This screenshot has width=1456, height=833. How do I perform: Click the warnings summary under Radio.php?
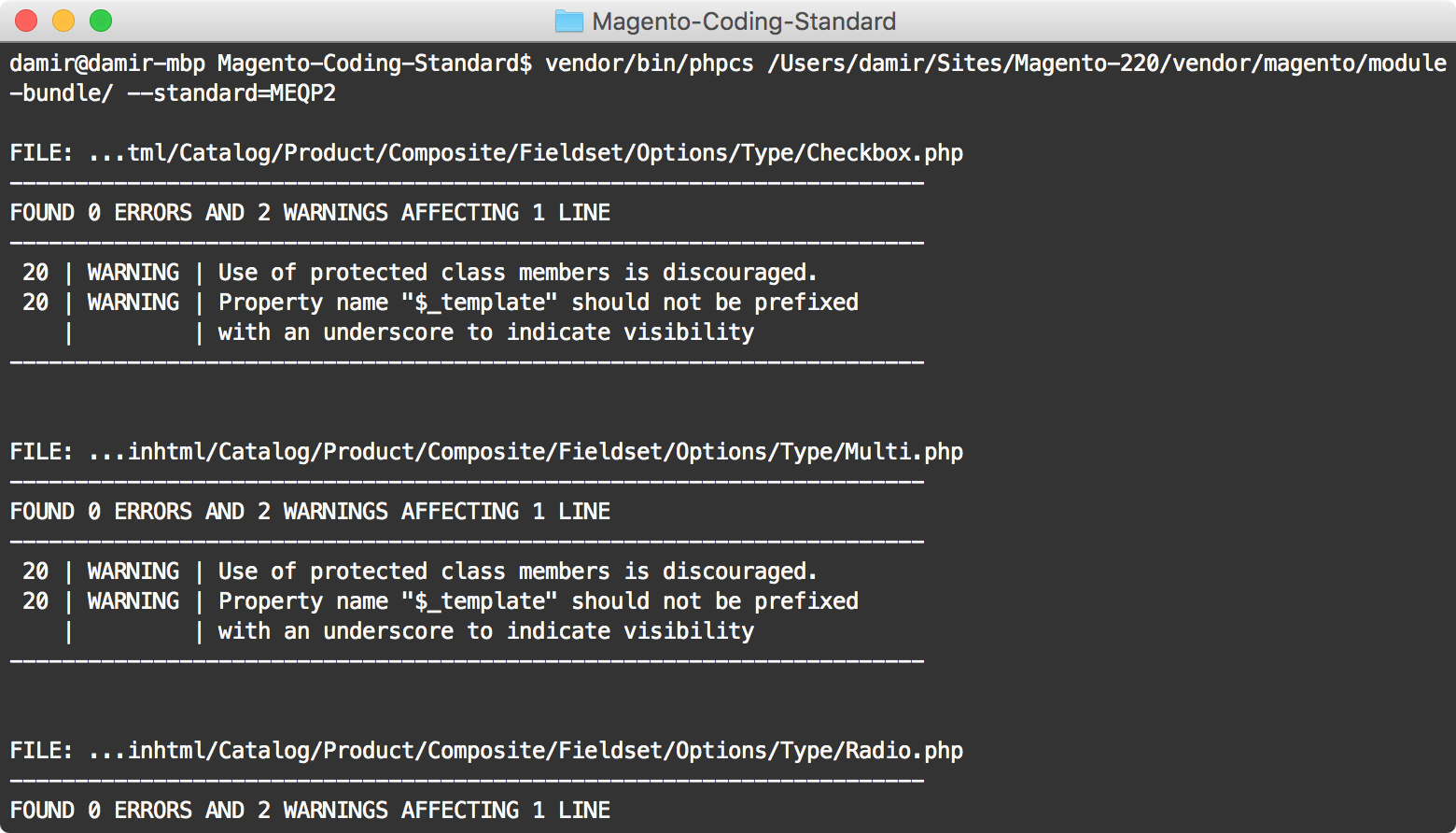[310, 811]
